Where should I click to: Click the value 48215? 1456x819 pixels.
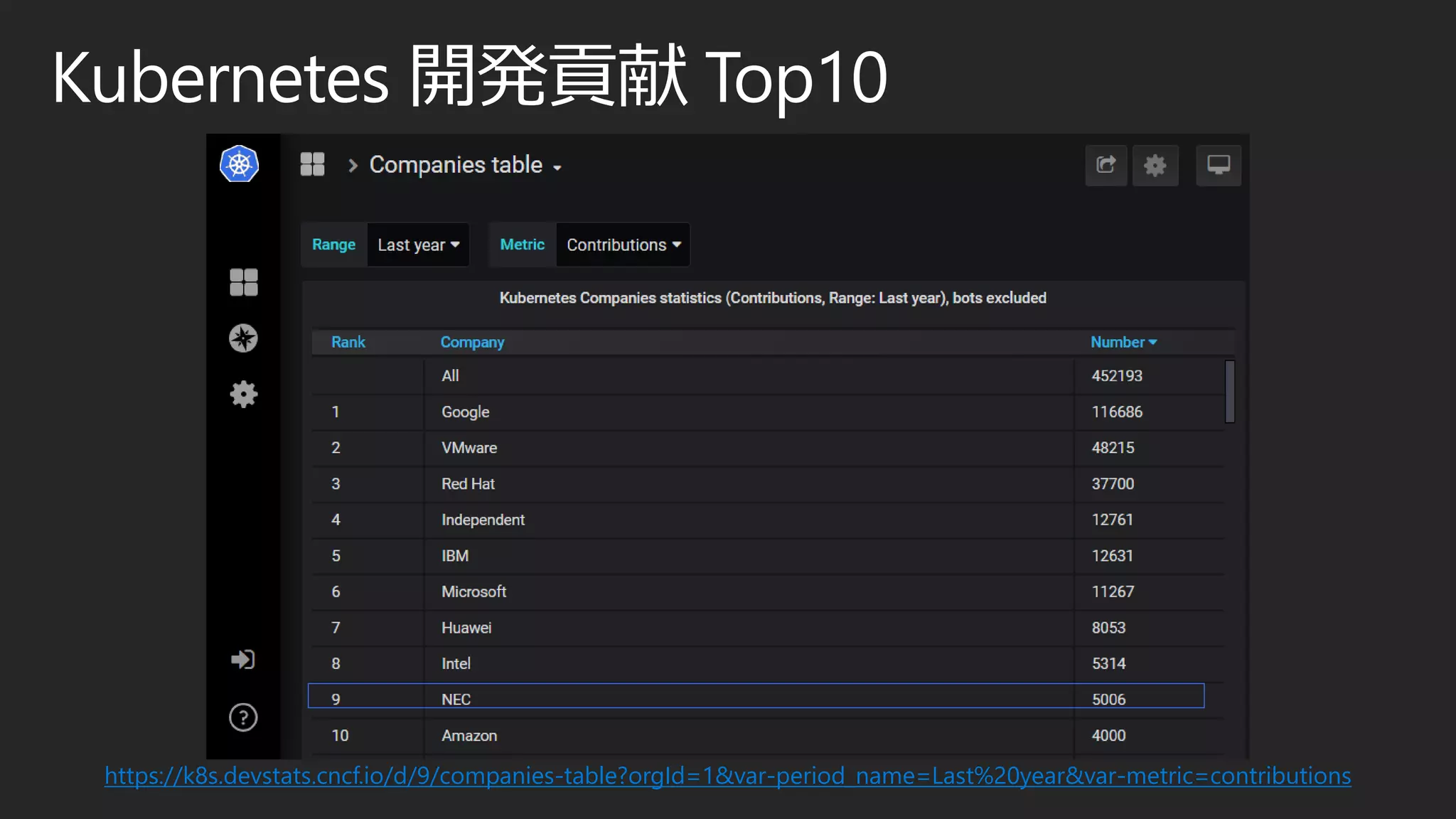coord(1113,448)
